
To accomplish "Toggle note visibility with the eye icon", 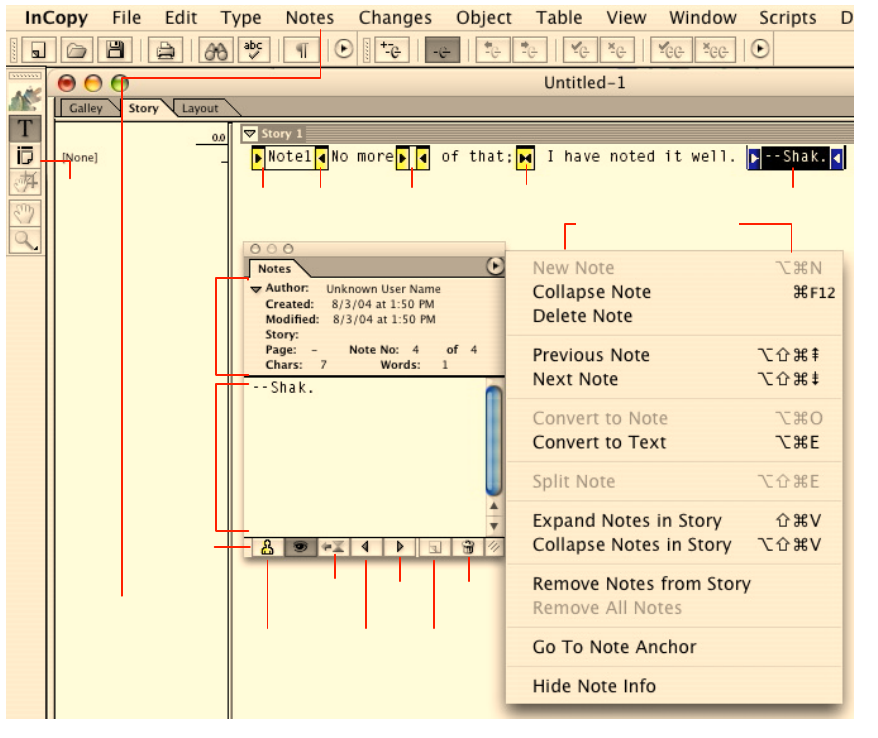I will tap(300, 547).
